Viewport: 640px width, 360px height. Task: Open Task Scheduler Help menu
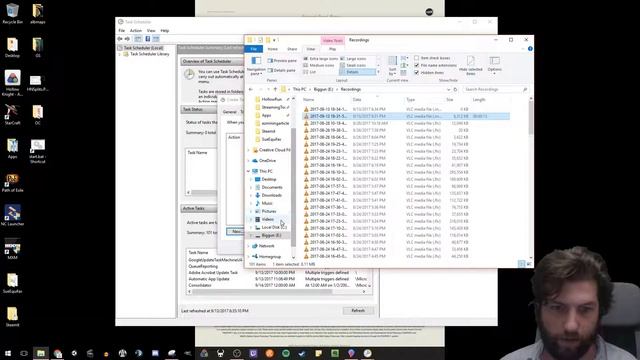pos(164,31)
